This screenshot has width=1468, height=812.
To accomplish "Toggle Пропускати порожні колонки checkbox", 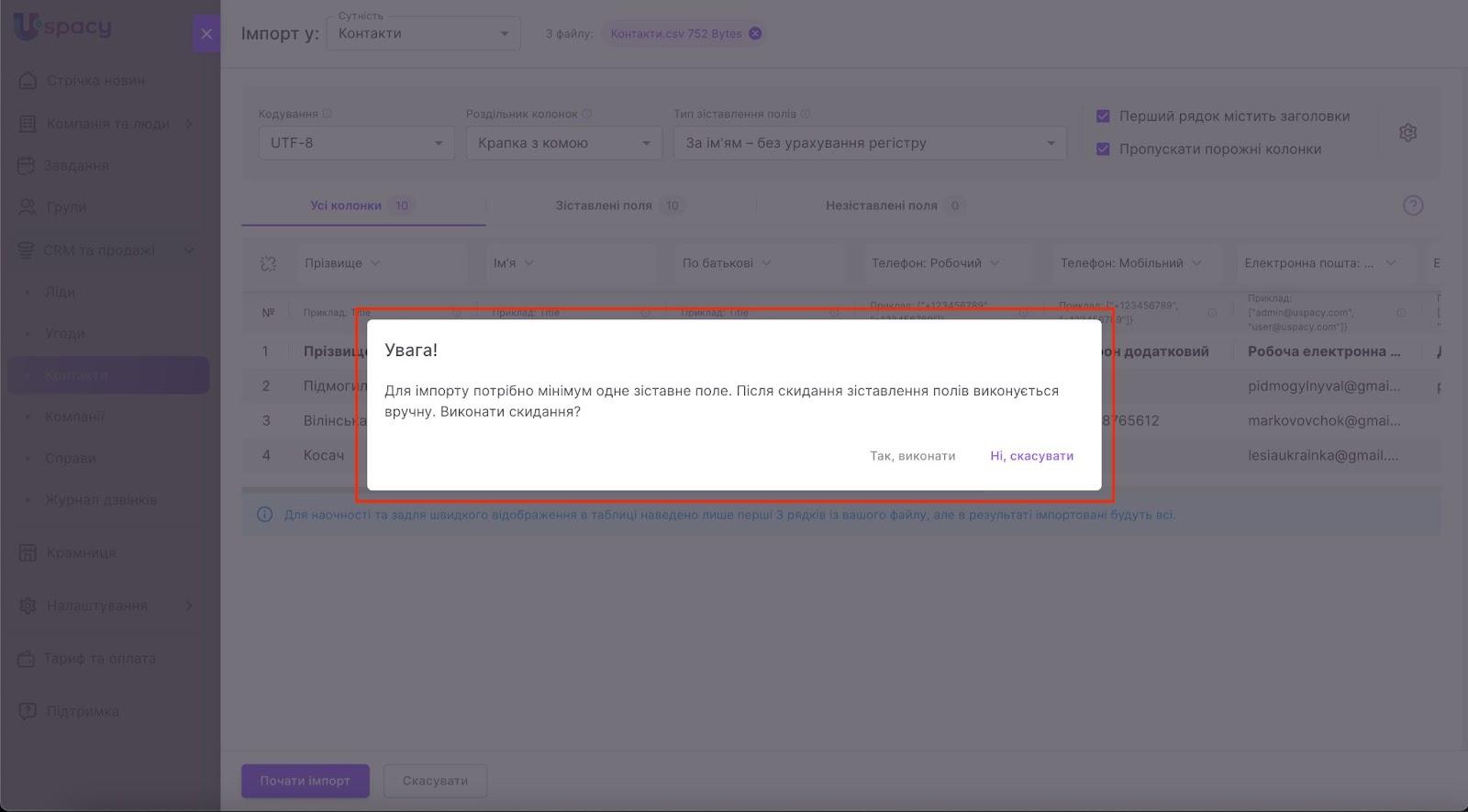I will (1103, 149).
